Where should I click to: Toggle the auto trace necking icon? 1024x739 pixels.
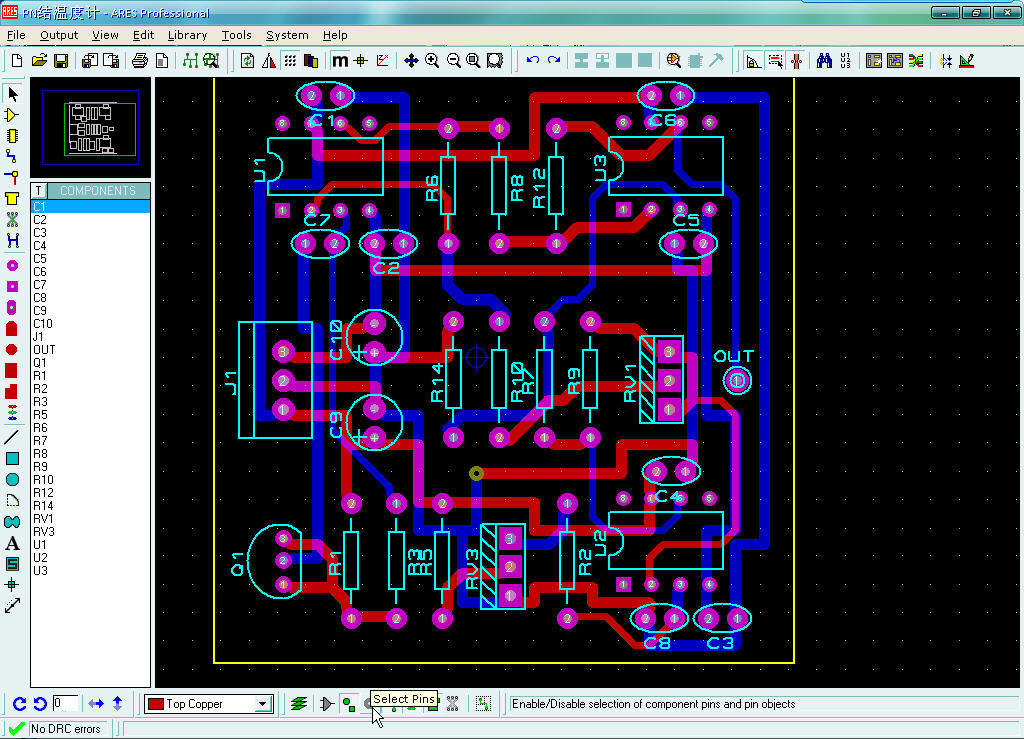[796, 61]
